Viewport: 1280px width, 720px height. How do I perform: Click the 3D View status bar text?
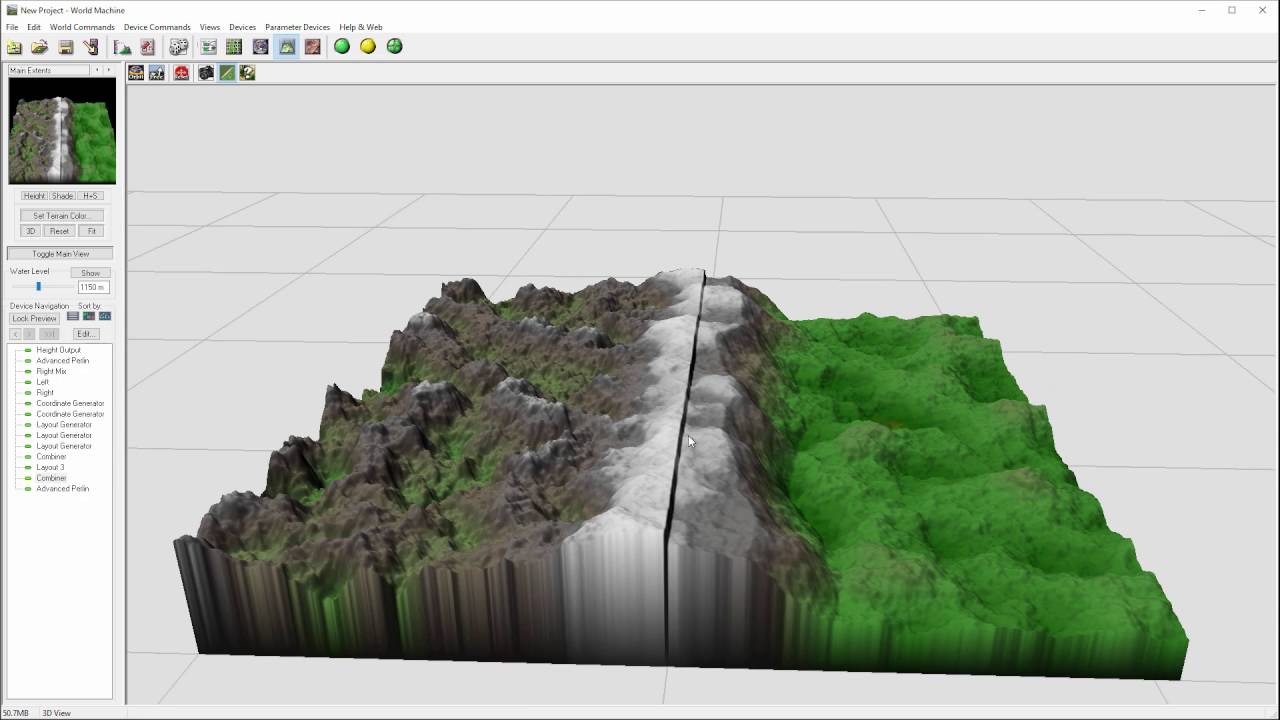(x=56, y=713)
